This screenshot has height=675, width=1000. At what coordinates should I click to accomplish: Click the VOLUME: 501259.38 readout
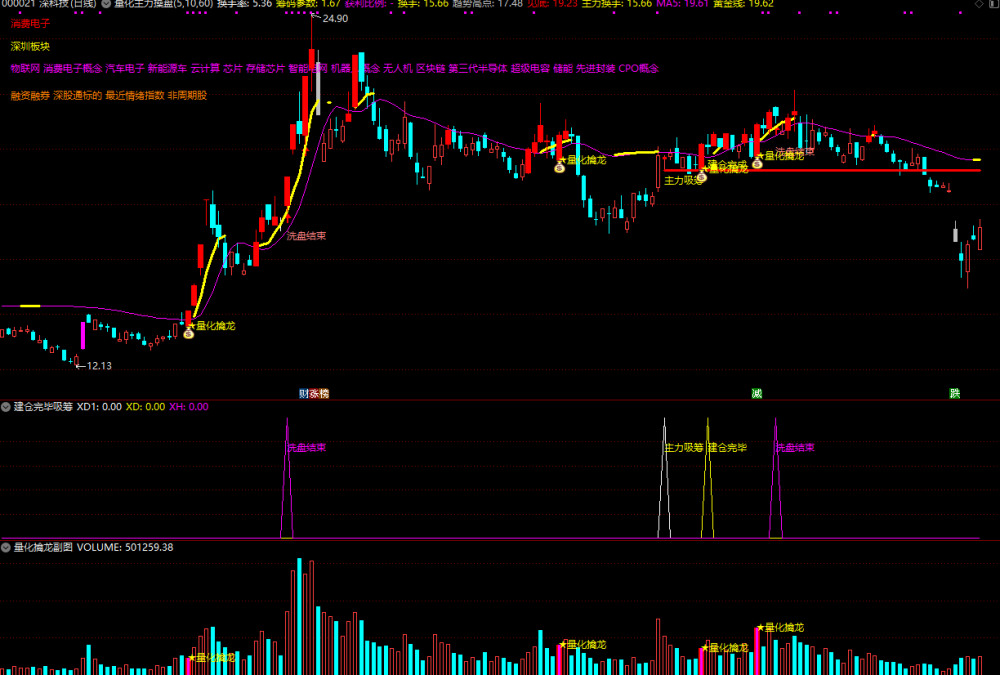point(125,547)
